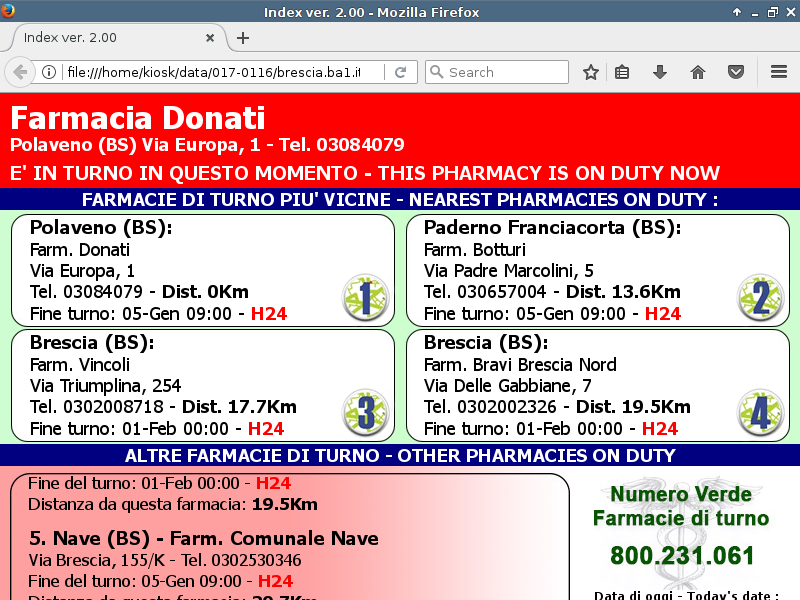This screenshot has width=800, height=600.
Task: Bookmark this page with the star icon
Action: pyautogui.click(x=591, y=72)
